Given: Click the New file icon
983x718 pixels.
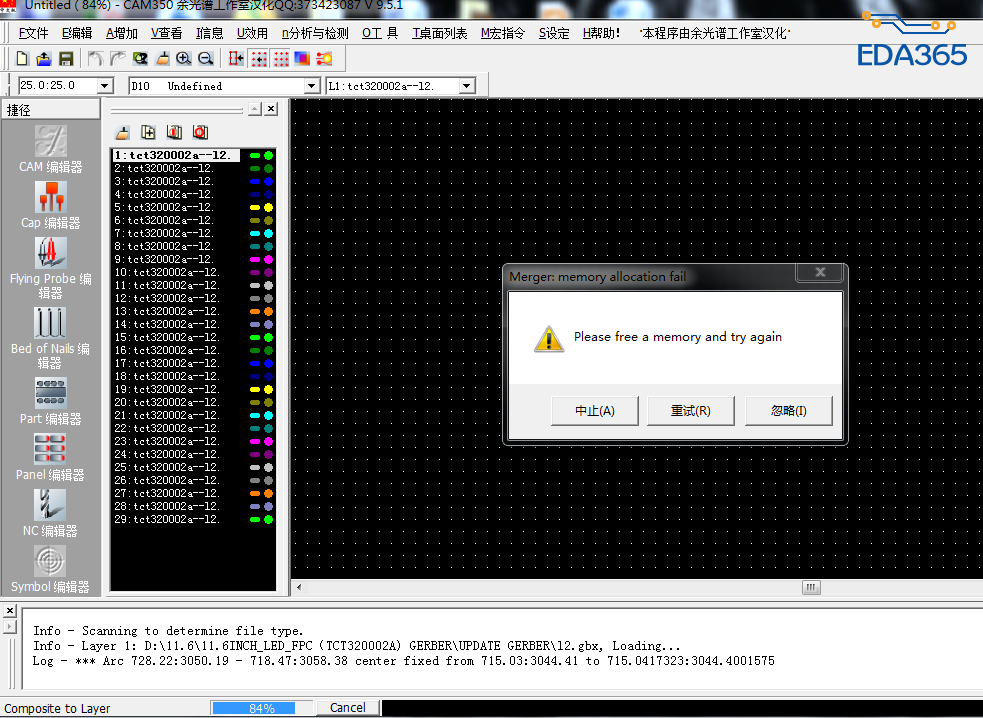Looking at the screenshot, I should pos(23,59).
